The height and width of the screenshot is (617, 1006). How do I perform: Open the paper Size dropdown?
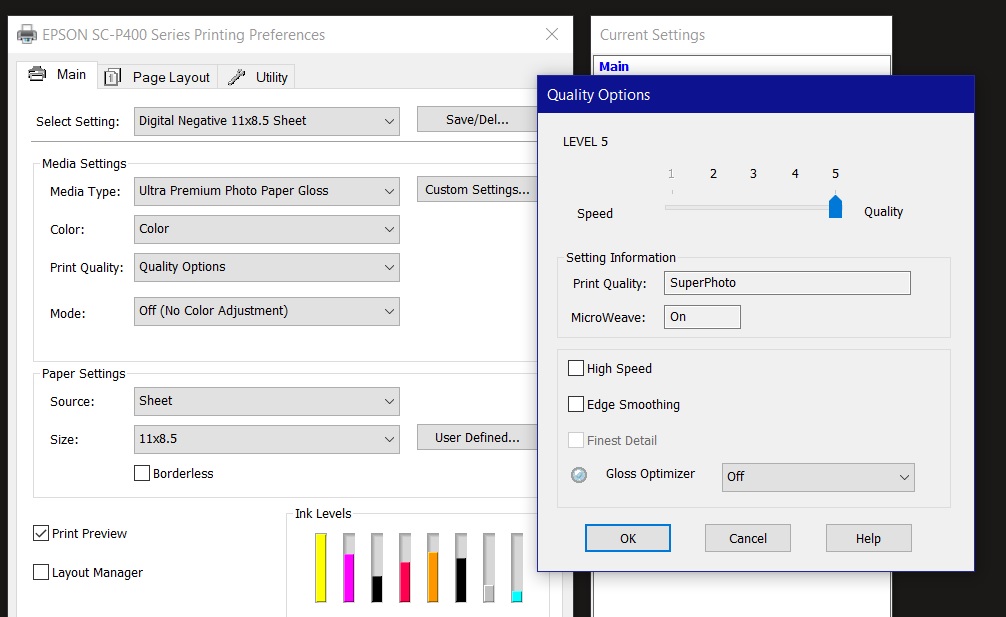266,439
